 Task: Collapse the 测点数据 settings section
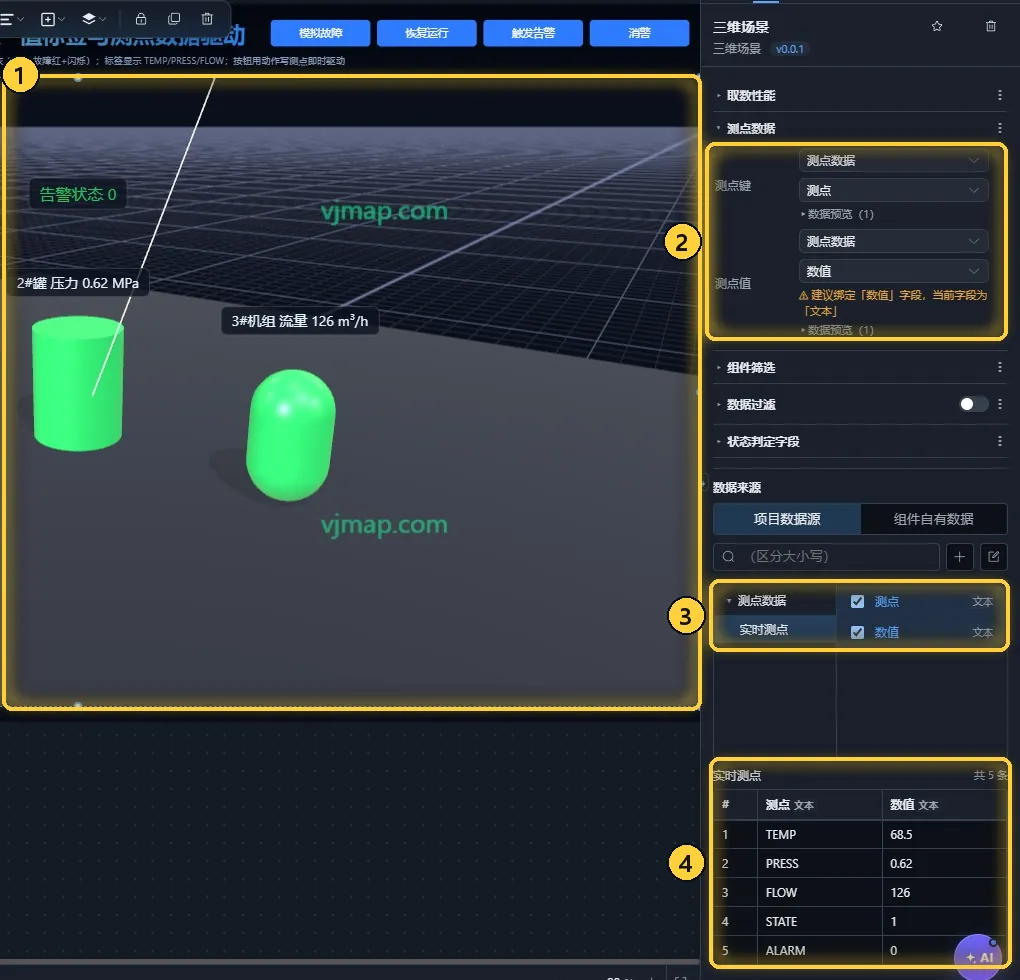pyautogui.click(x=751, y=128)
